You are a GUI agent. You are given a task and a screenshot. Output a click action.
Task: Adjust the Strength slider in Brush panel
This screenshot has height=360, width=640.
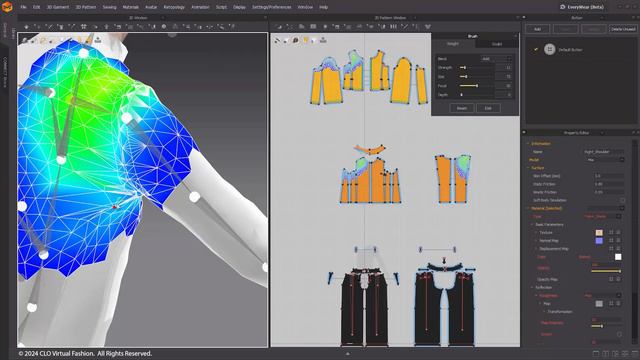click(x=476, y=68)
